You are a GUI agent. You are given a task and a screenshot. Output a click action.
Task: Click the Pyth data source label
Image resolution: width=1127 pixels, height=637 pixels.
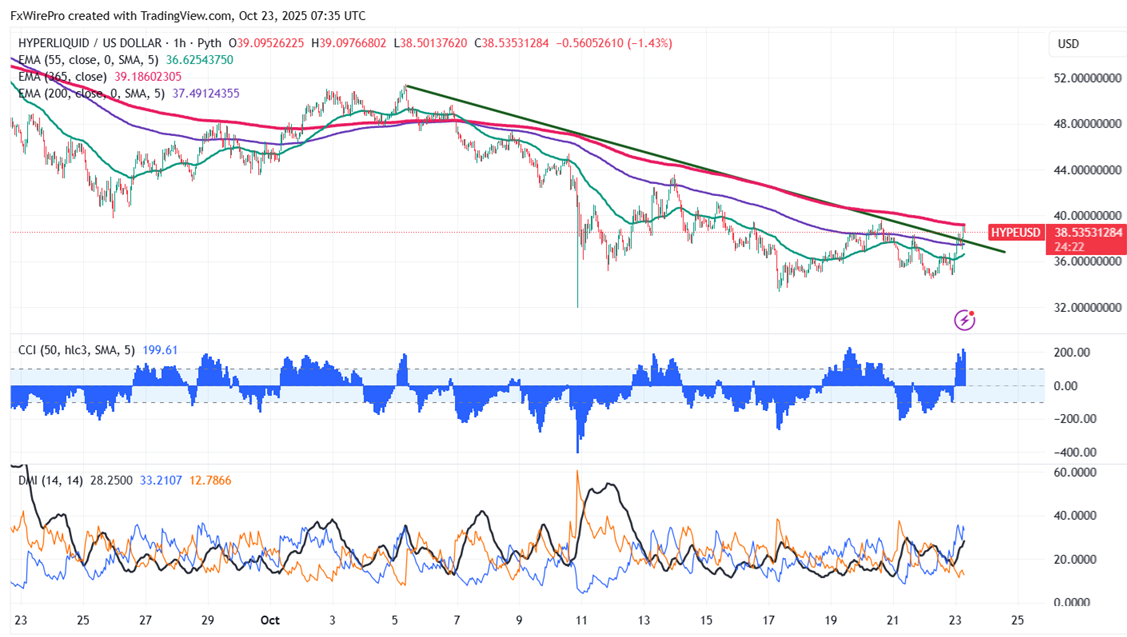[210, 43]
